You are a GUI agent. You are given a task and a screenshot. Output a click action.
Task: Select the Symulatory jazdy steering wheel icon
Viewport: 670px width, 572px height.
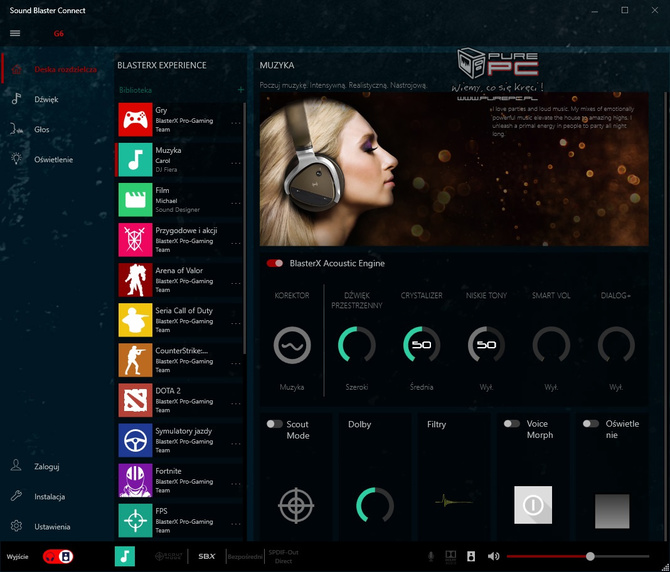click(135, 440)
